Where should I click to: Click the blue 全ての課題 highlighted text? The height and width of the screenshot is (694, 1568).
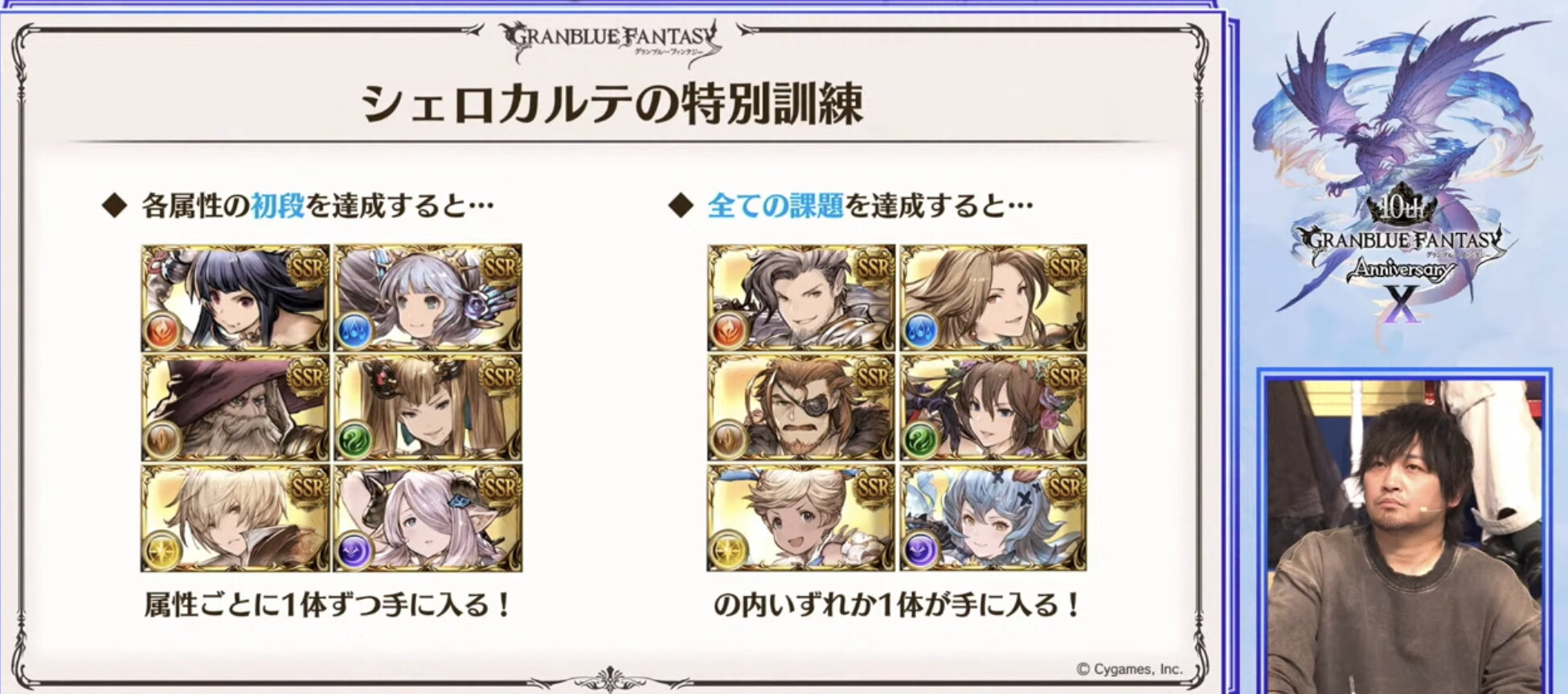pos(775,207)
